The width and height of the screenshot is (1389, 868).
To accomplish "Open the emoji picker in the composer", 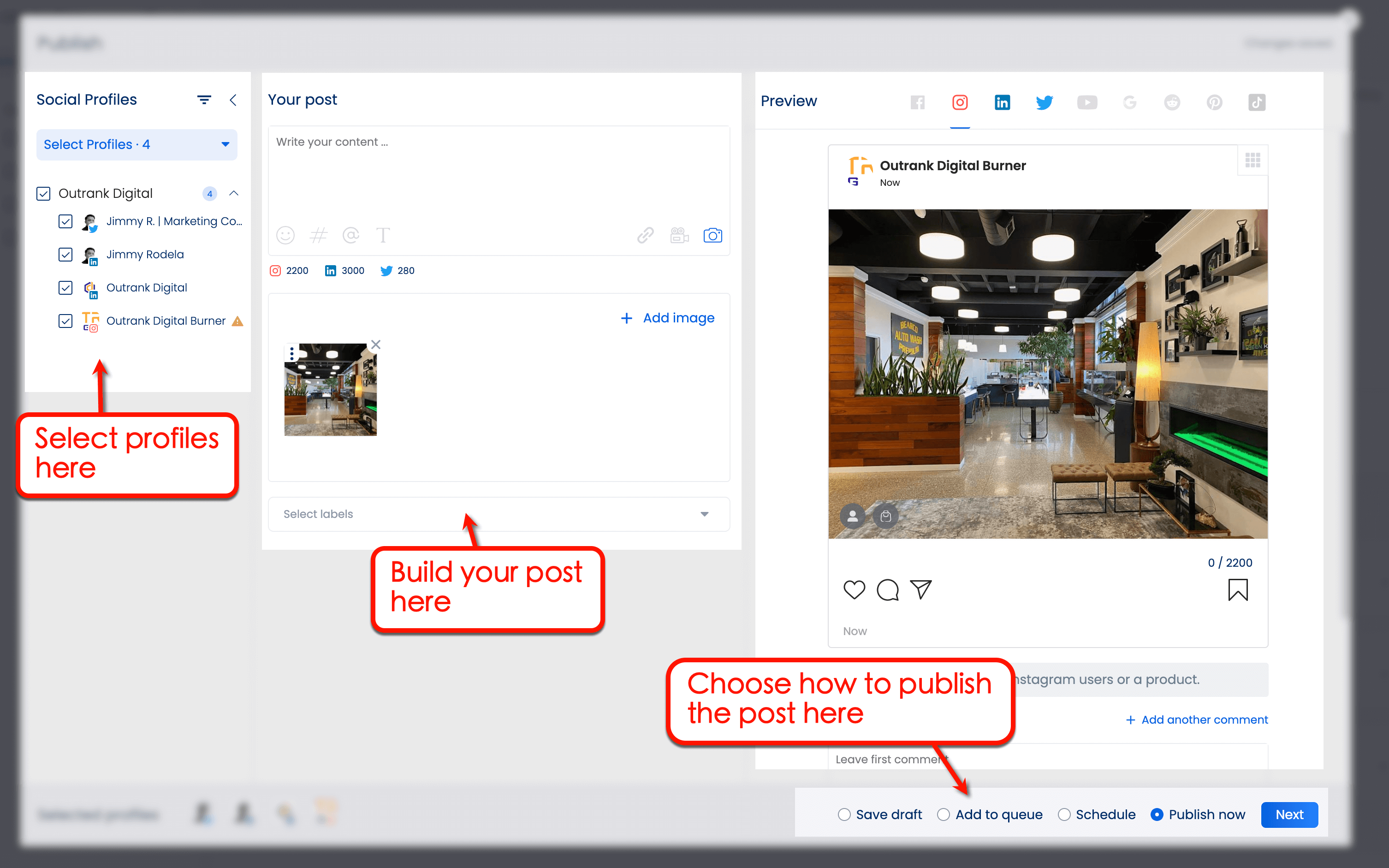I will 285,235.
